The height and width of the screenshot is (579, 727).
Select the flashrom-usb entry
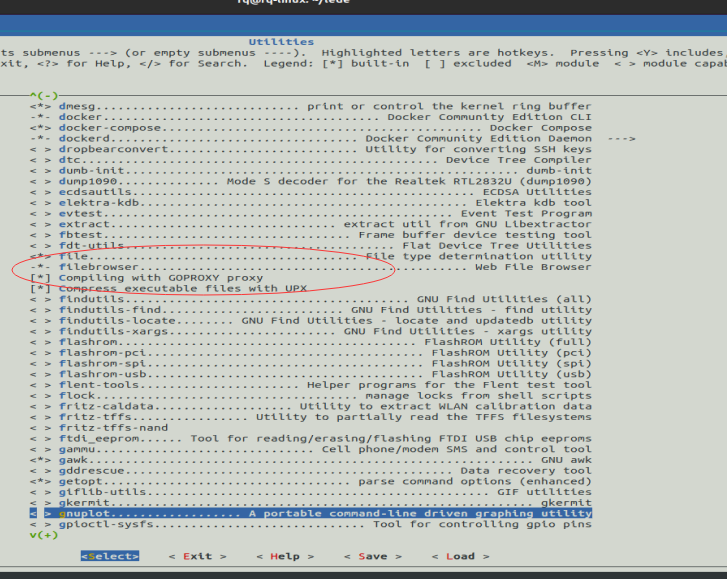click(x=311, y=374)
